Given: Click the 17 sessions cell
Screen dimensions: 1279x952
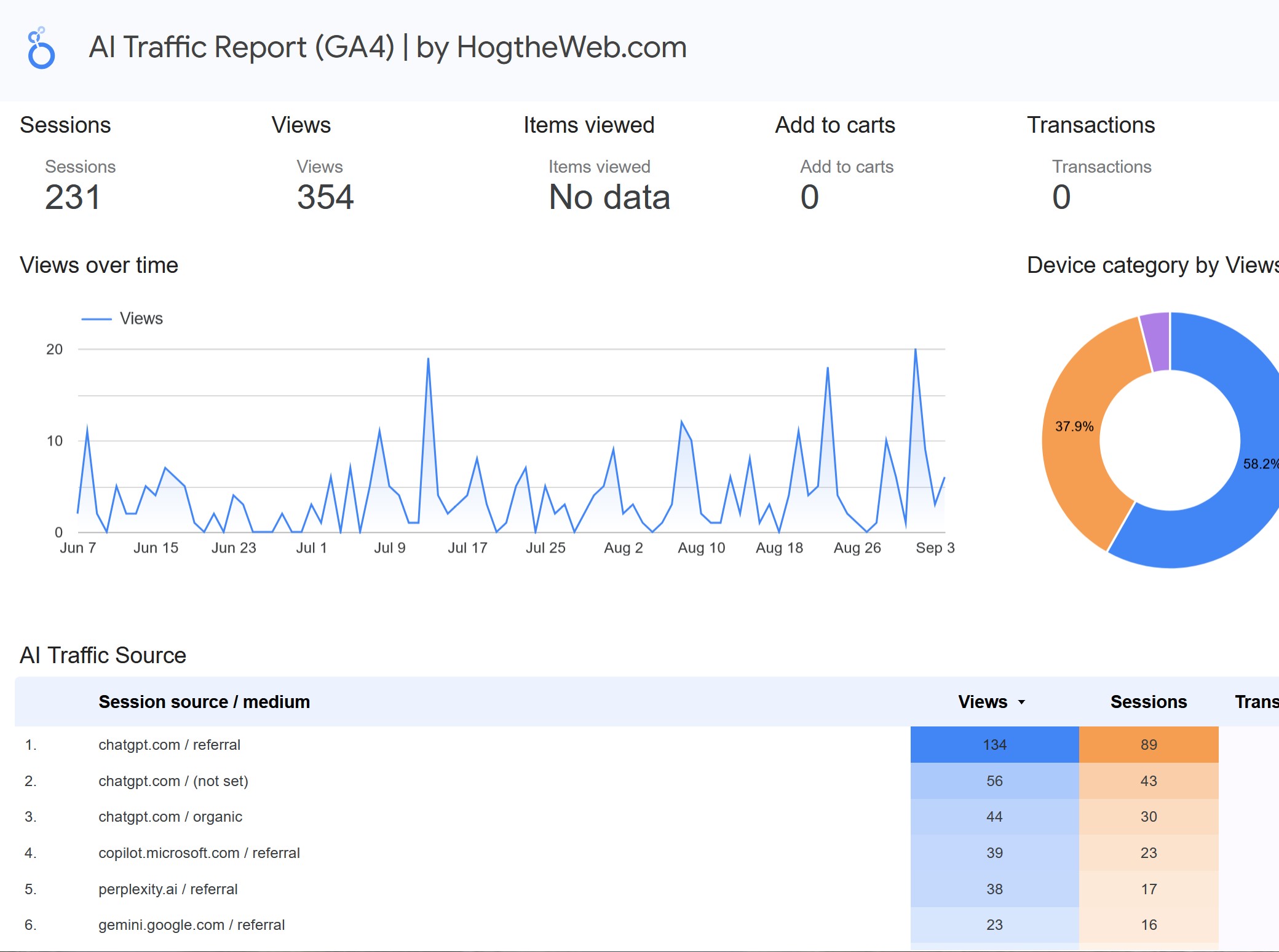Looking at the screenshot, I should click(x=1149, y=889).
